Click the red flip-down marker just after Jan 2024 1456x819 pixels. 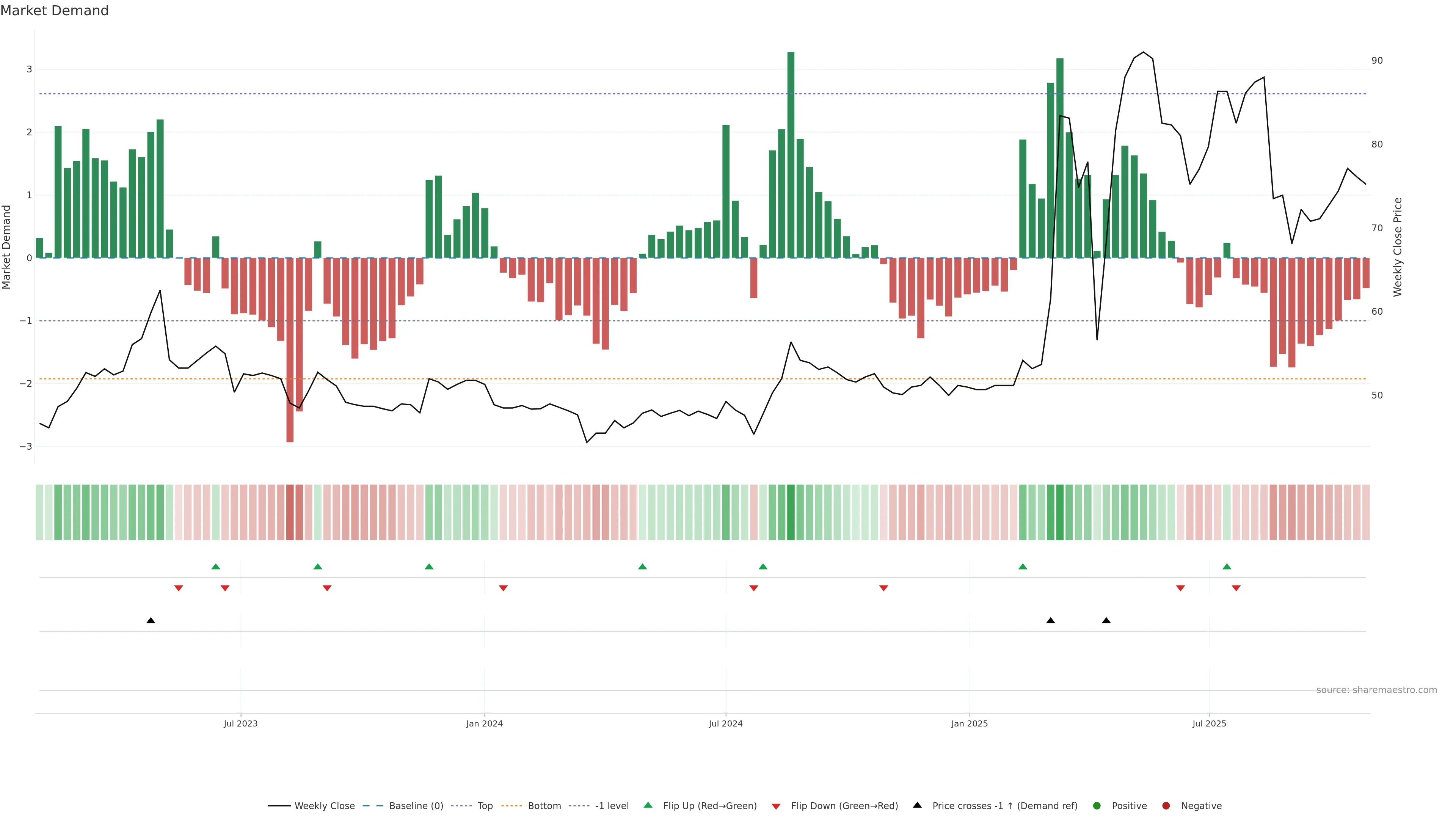click(503, 588)
